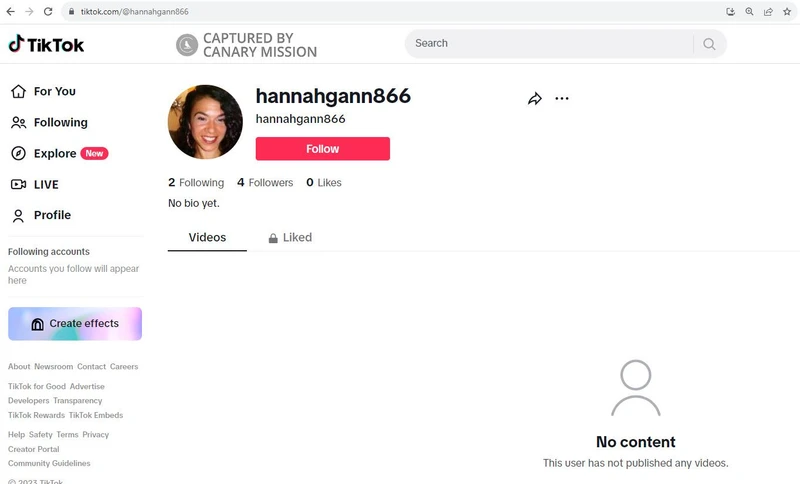Click the hannahgann866 profile picture
The image size is (800, 484).
(205, 122)
